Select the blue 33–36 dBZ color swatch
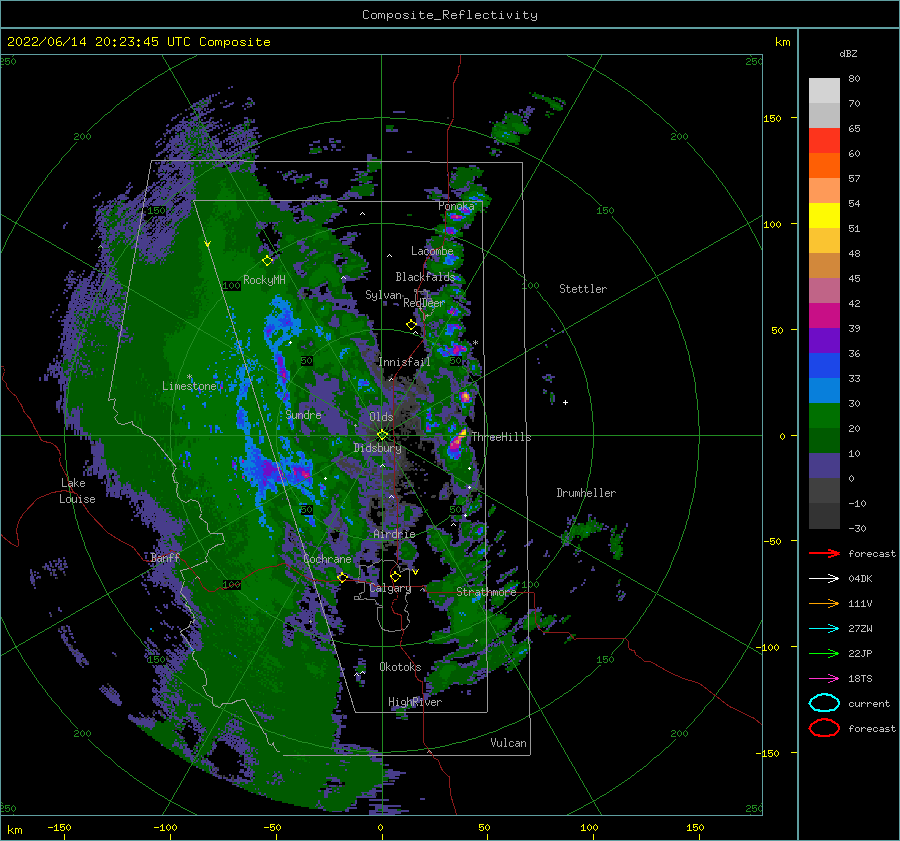This screenshot has height=841, width=900. pyautogui.click(x=824, y=365)
